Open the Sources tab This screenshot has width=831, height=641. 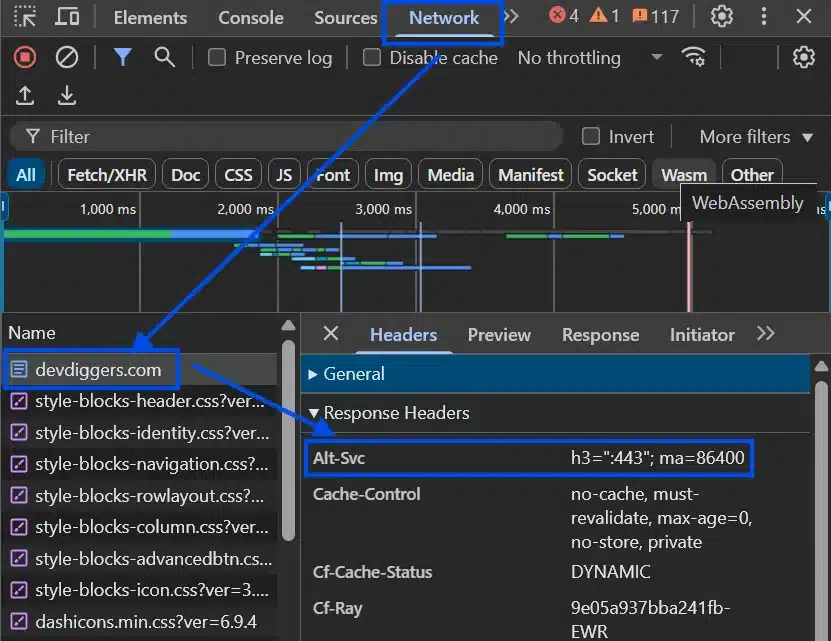(346, 17)
